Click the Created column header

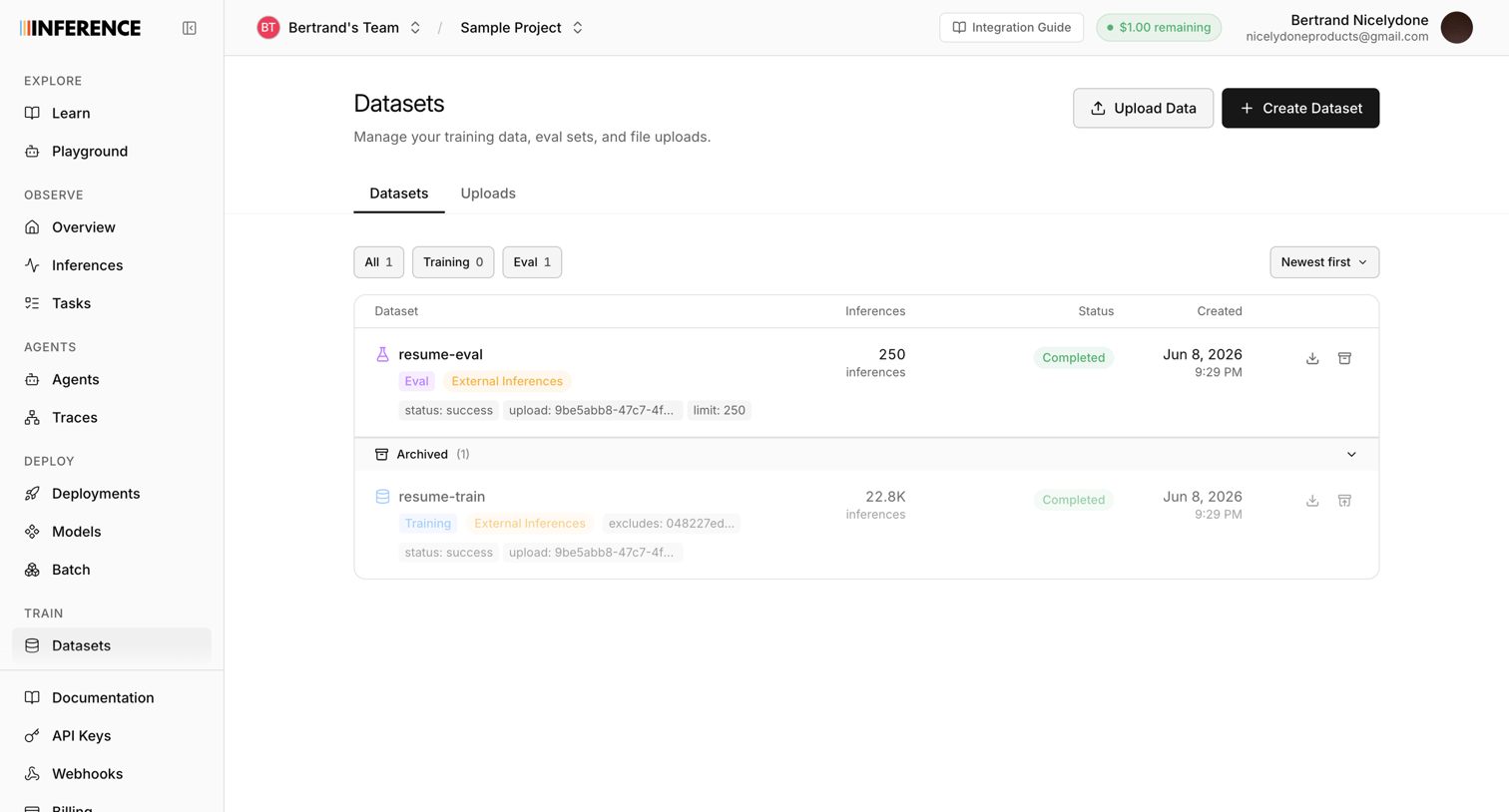1220,311
